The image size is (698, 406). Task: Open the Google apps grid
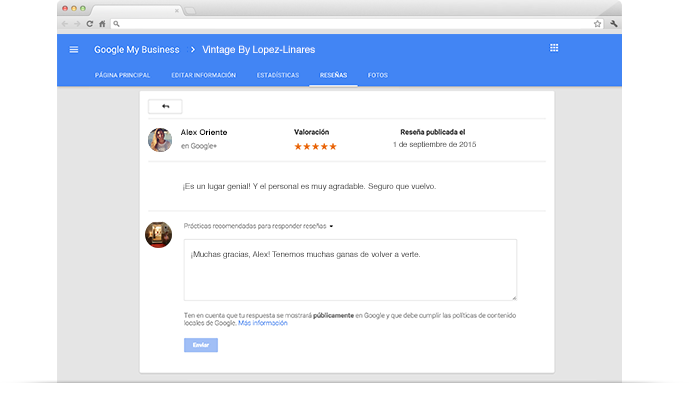554,48
